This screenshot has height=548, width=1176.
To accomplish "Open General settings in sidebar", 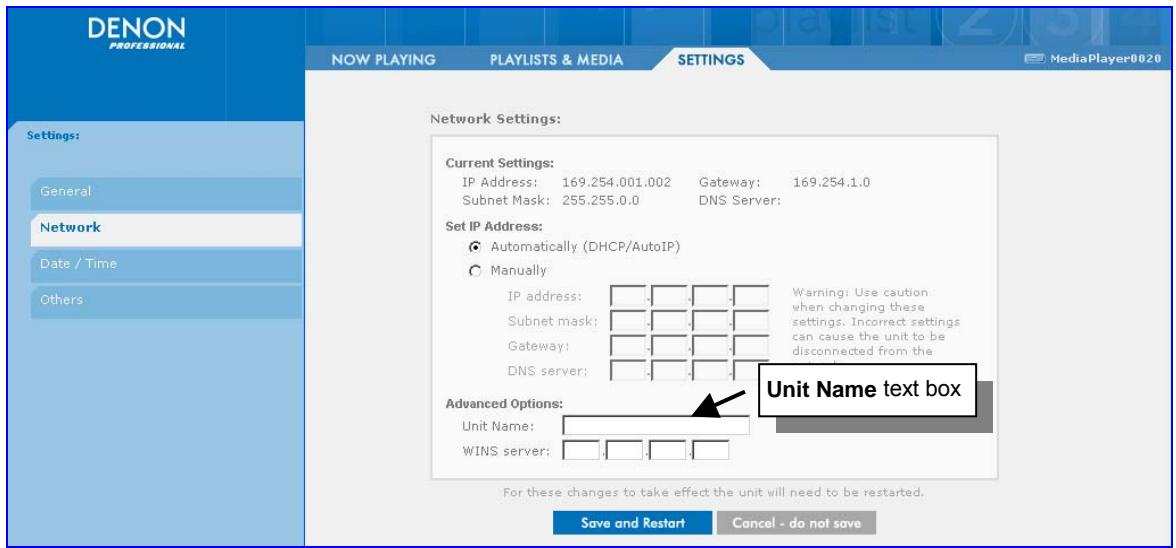I will (166, 192).
